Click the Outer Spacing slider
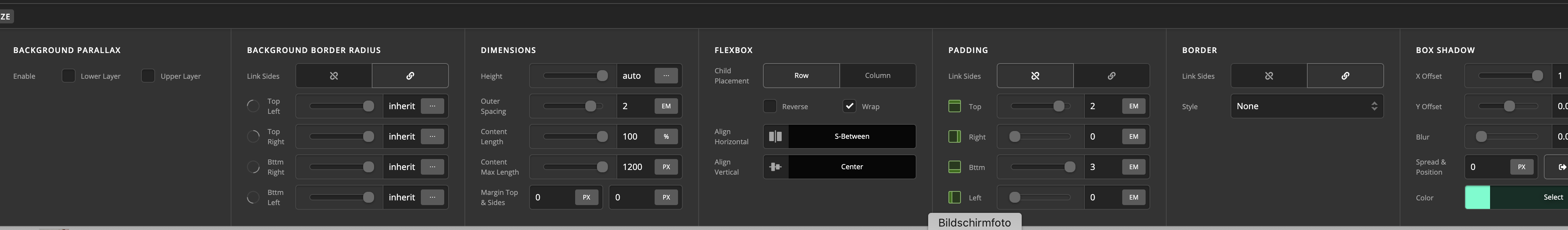 [x=573, y=106]
